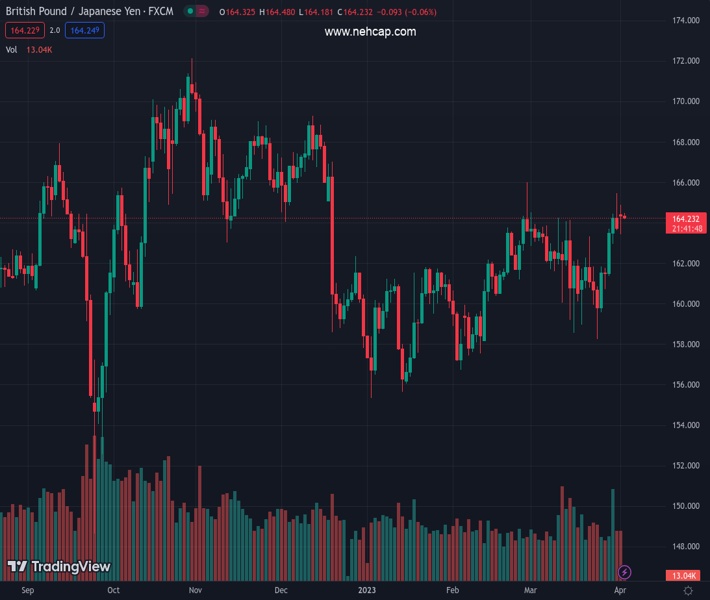Viewport: 710px width, 600px height.
Task: Click the Sep label on time axis
Action: pyautogui.click(x=28, y=590)
